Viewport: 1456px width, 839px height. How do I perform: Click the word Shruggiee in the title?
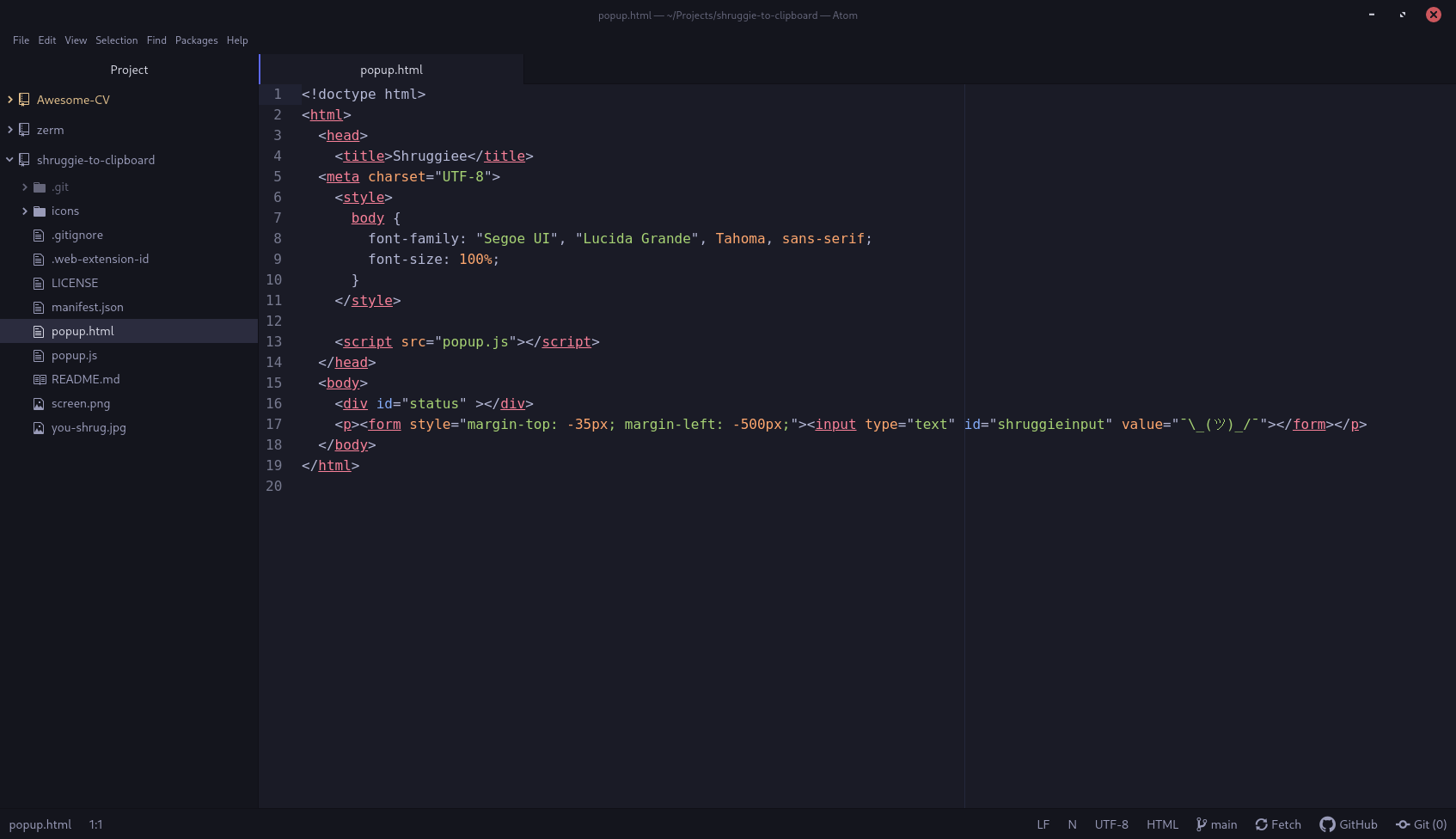point(430,156)
